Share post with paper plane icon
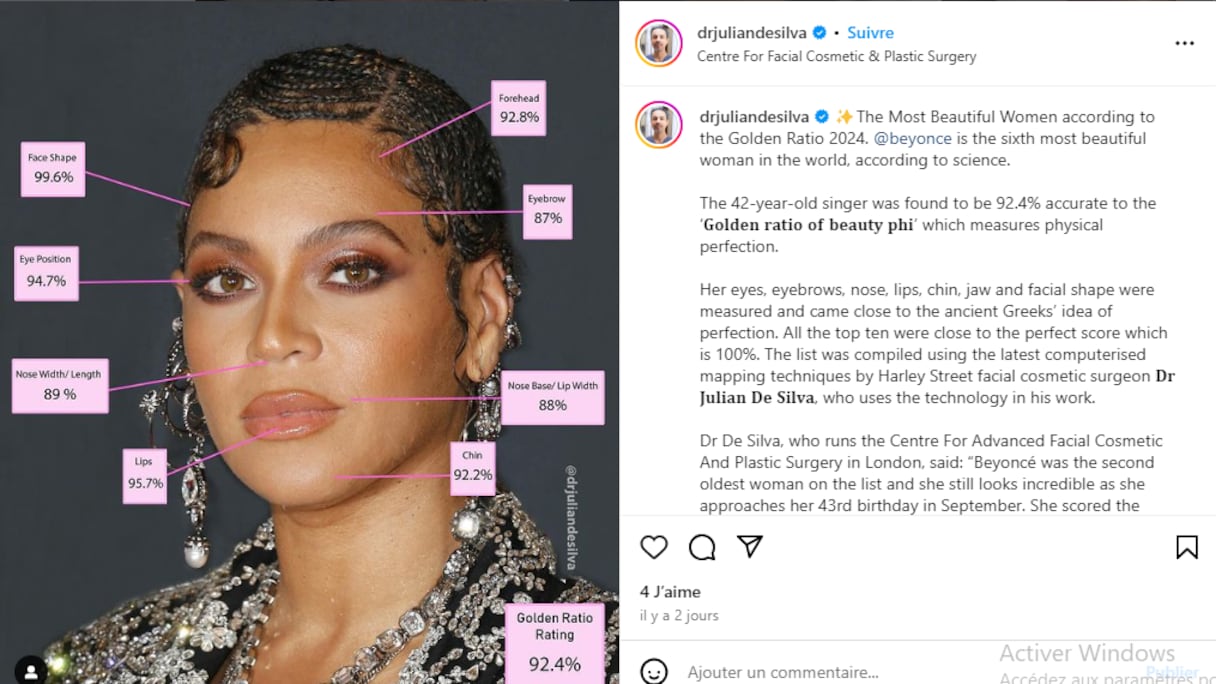The height and width of the screenshot is (684, 1216). (x=750, y=546)
